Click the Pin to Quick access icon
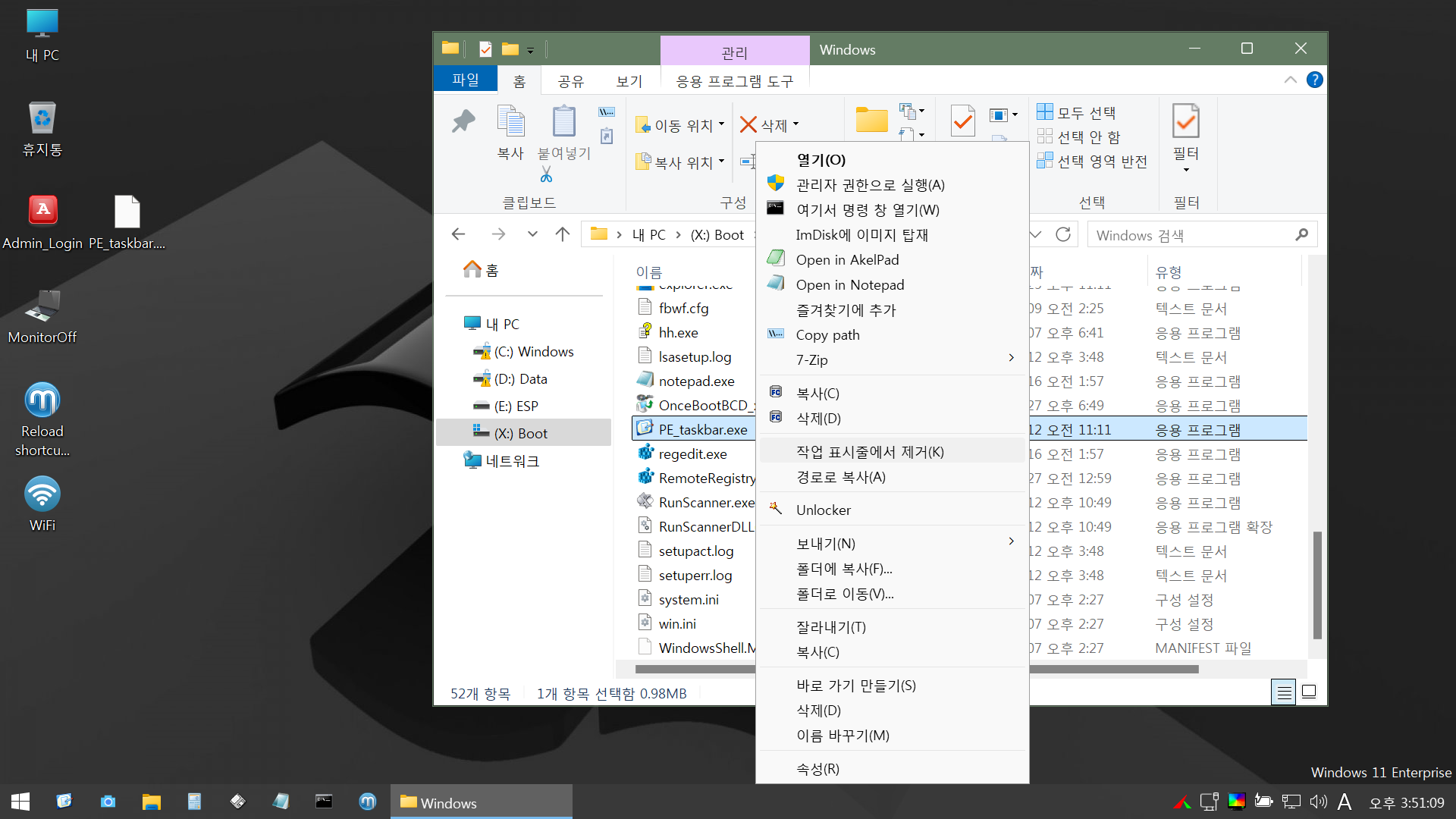 click(463, 121)
